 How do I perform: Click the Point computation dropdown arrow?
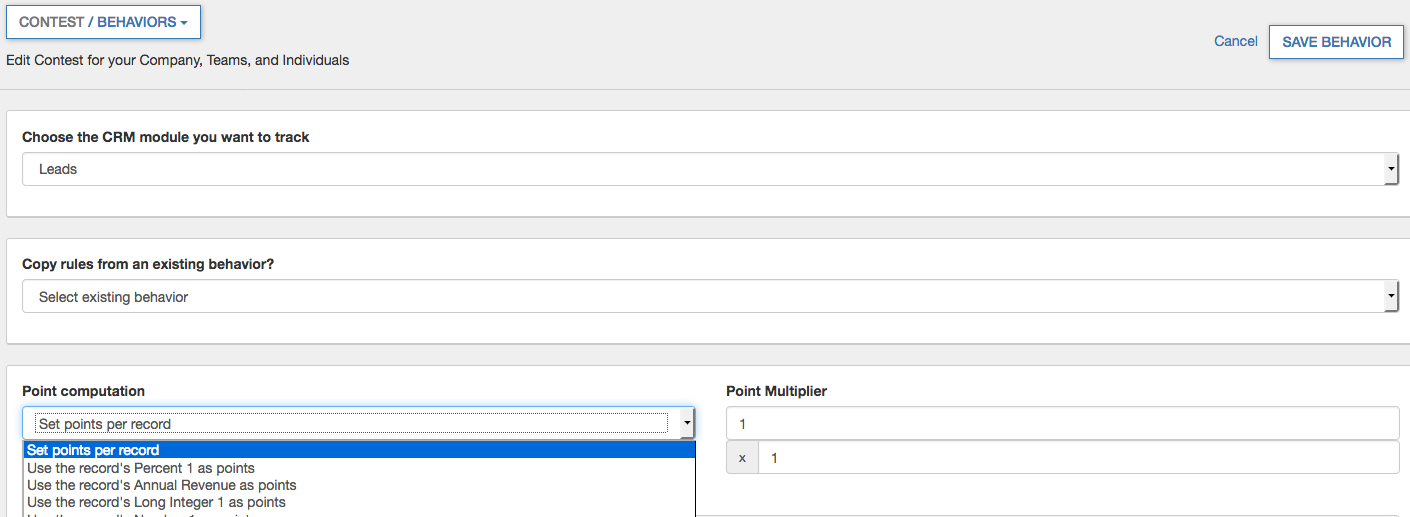[687, 424]
